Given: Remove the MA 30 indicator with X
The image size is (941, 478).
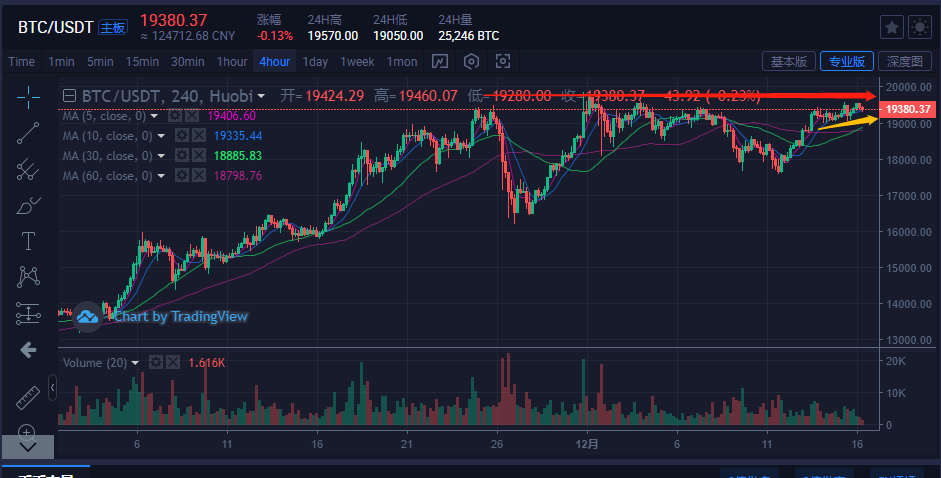Looking at the screenshot, I should pos(199,156).
